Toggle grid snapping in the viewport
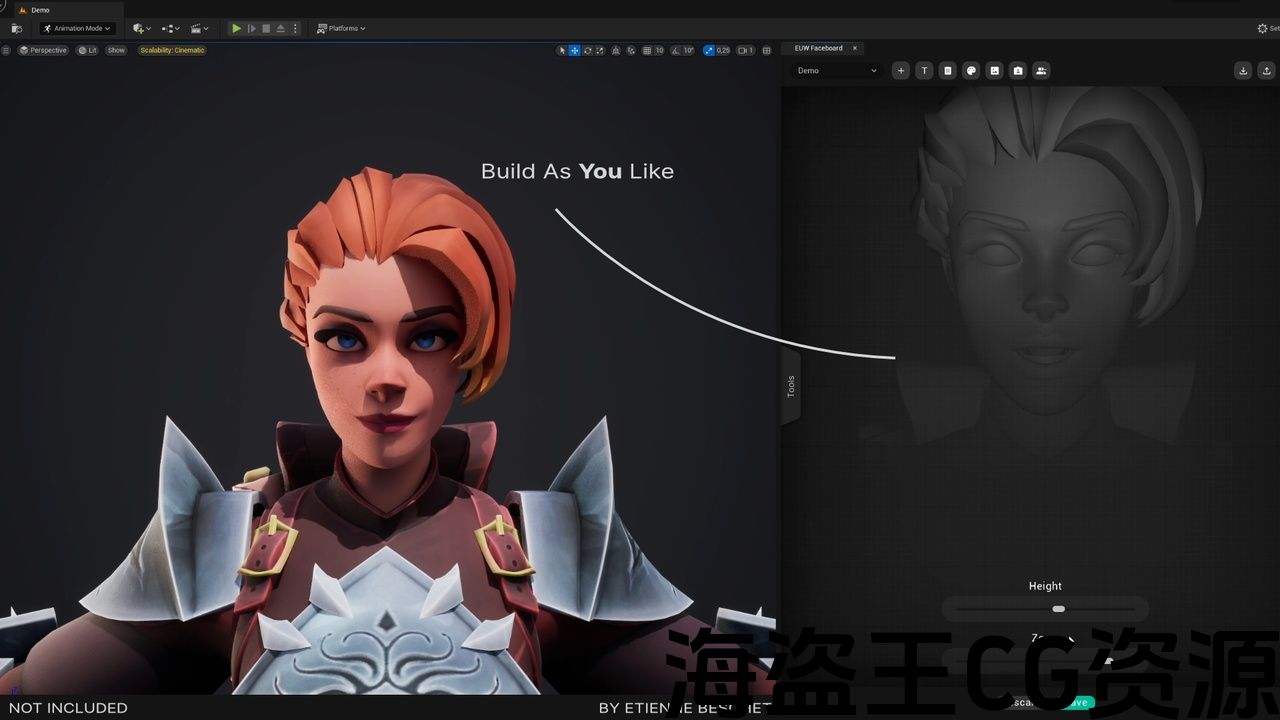 pyautogui.click(x=647, y=50)
